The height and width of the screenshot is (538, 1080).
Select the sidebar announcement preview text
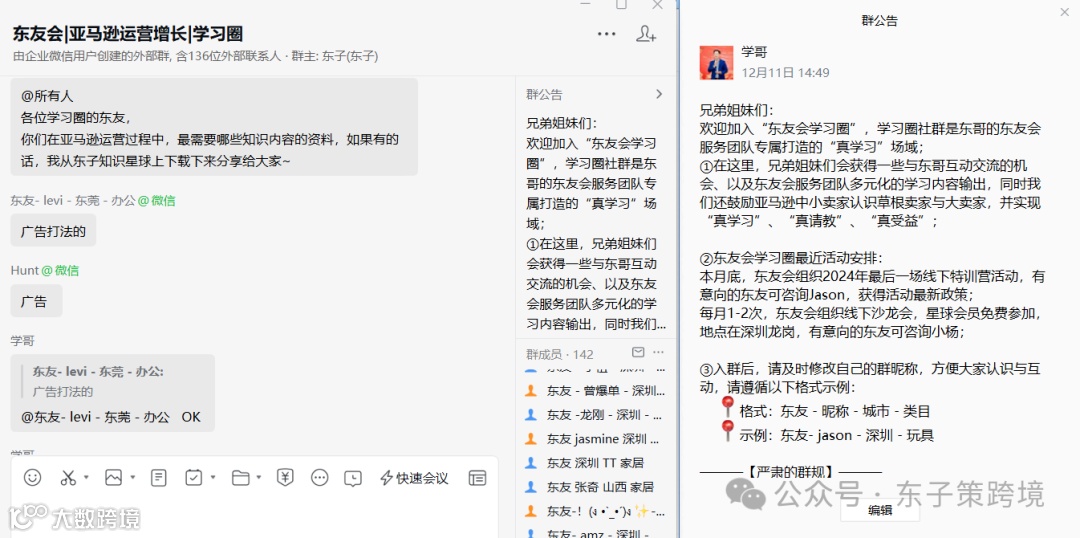coord(594,224)
